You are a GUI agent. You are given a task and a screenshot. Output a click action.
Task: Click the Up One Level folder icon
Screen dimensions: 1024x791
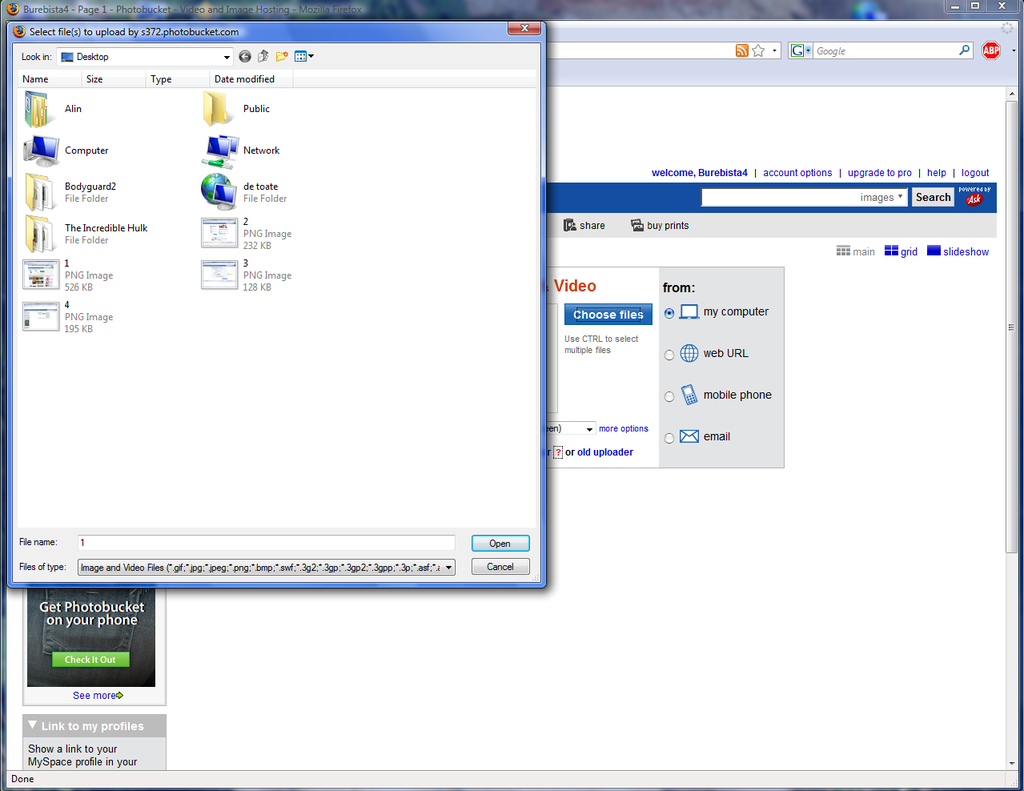click(263, 57)
